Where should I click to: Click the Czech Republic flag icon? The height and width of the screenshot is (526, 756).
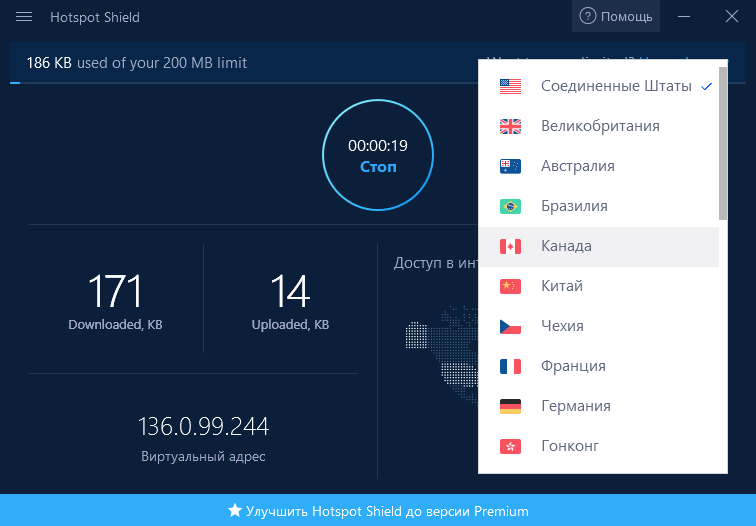[x=510, y=326]
